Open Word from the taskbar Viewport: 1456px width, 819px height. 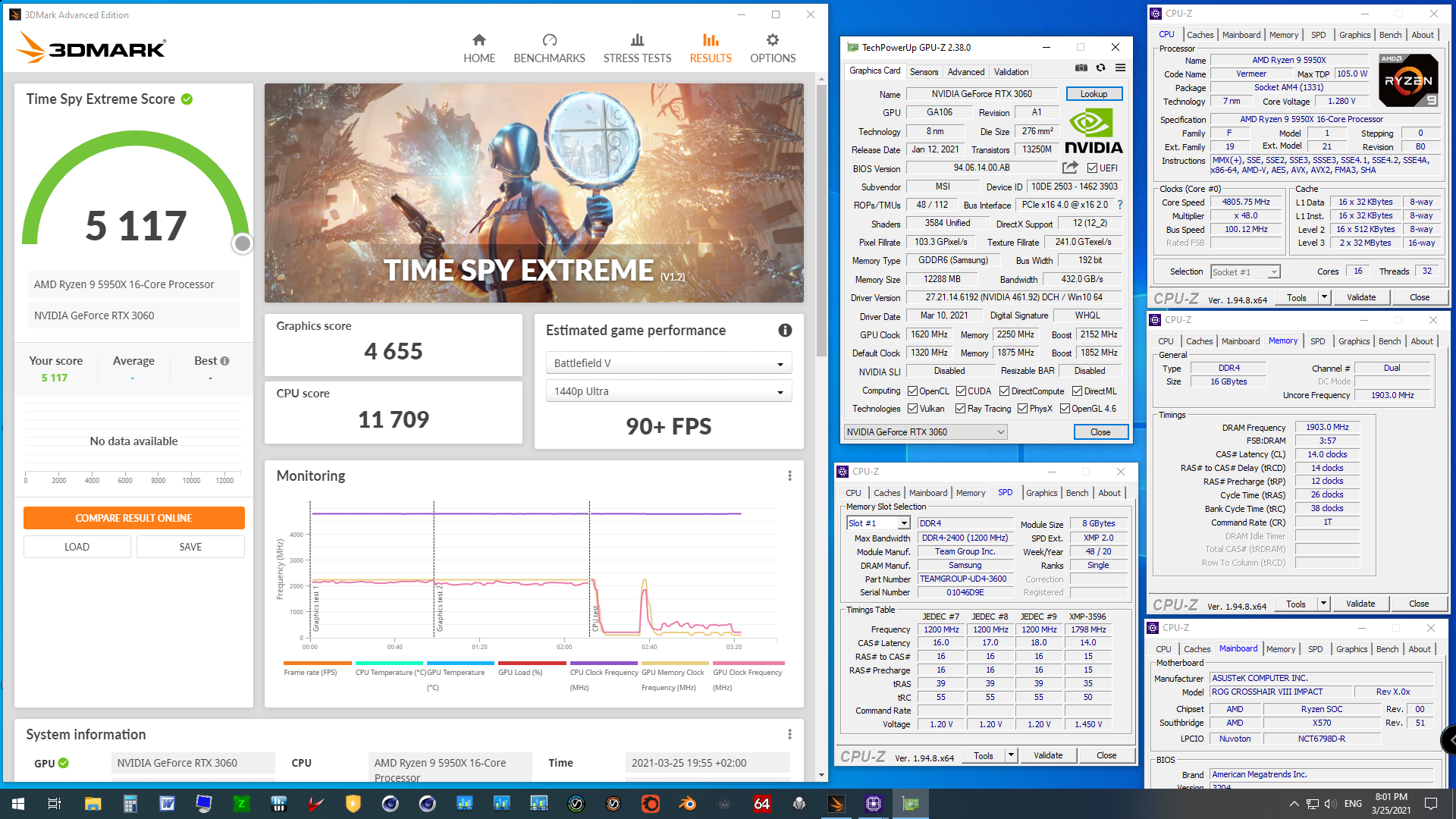coord(167,804)
